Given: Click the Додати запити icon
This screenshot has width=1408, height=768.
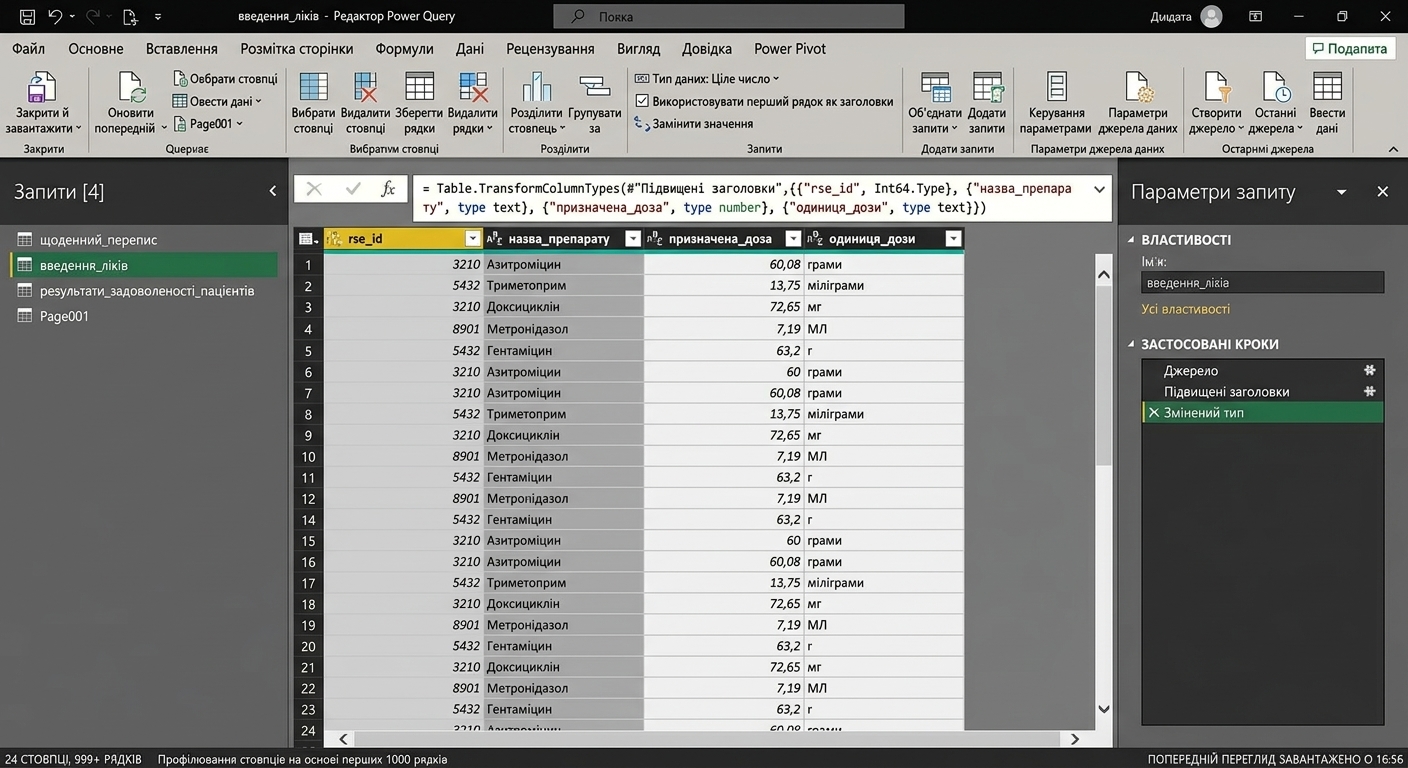Looking at the screenshot, I should [987, 87].
